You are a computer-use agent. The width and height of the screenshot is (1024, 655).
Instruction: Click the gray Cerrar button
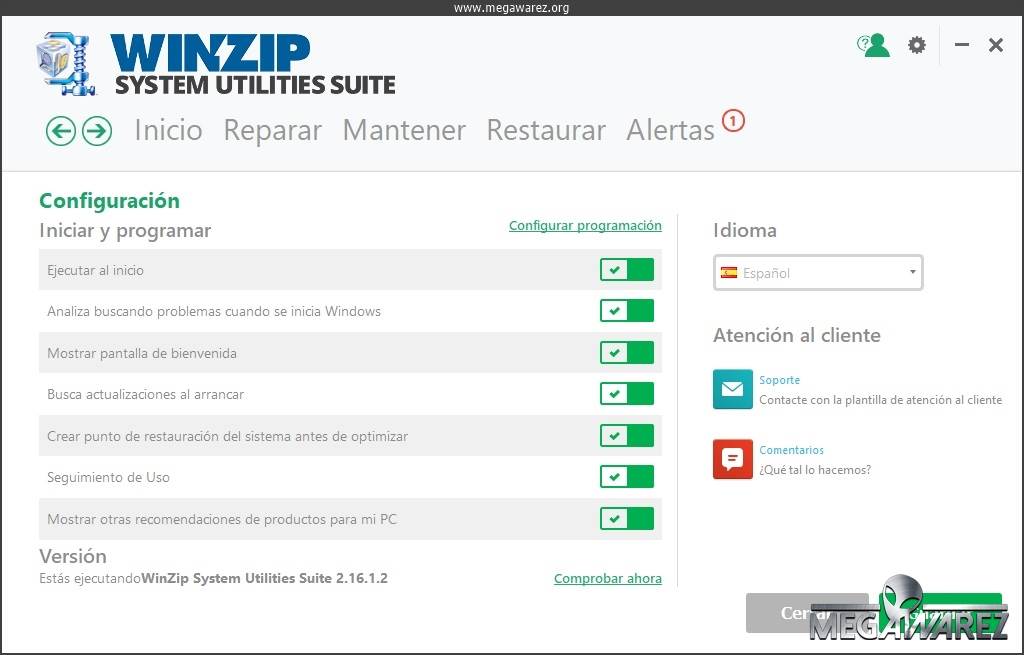807,613
